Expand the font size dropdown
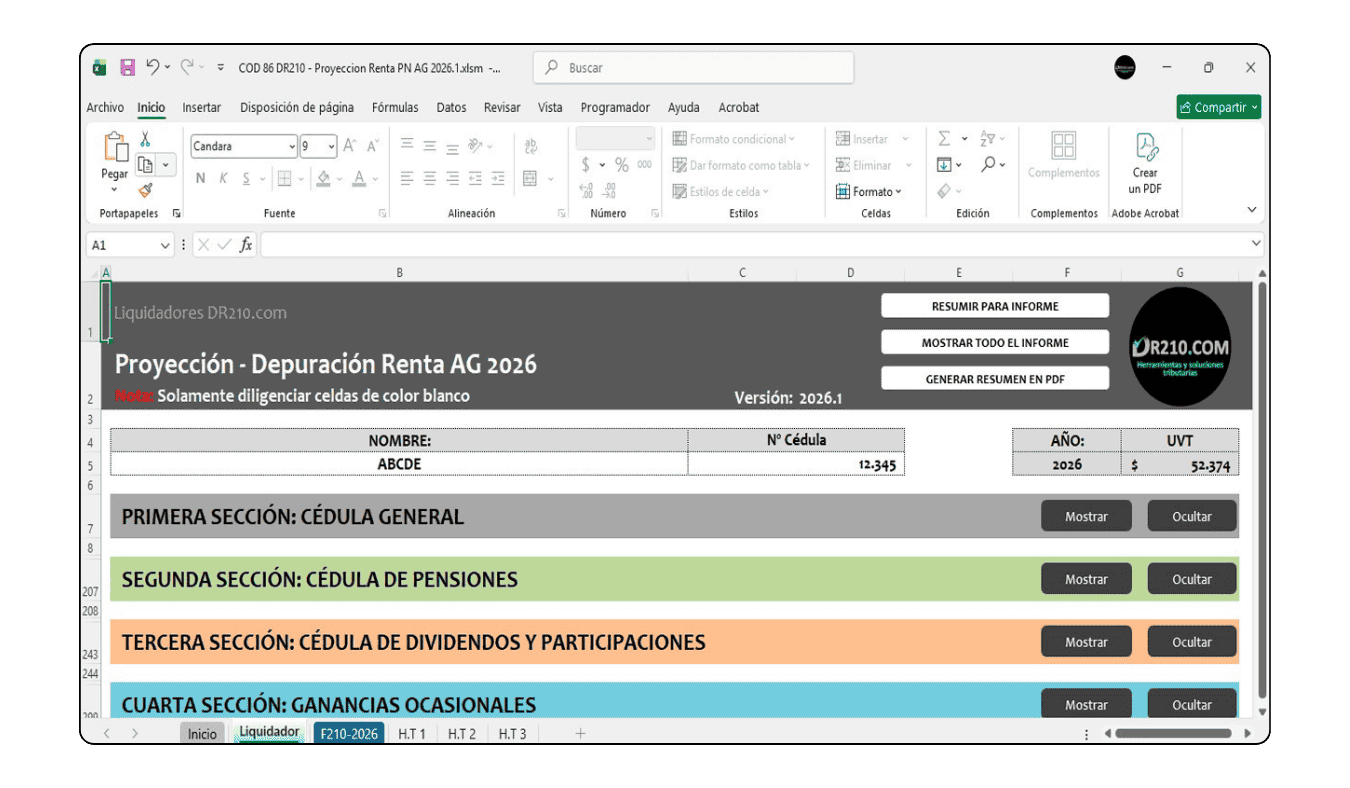The height and width of the screenshot is (788, 1350). [331, 145]
